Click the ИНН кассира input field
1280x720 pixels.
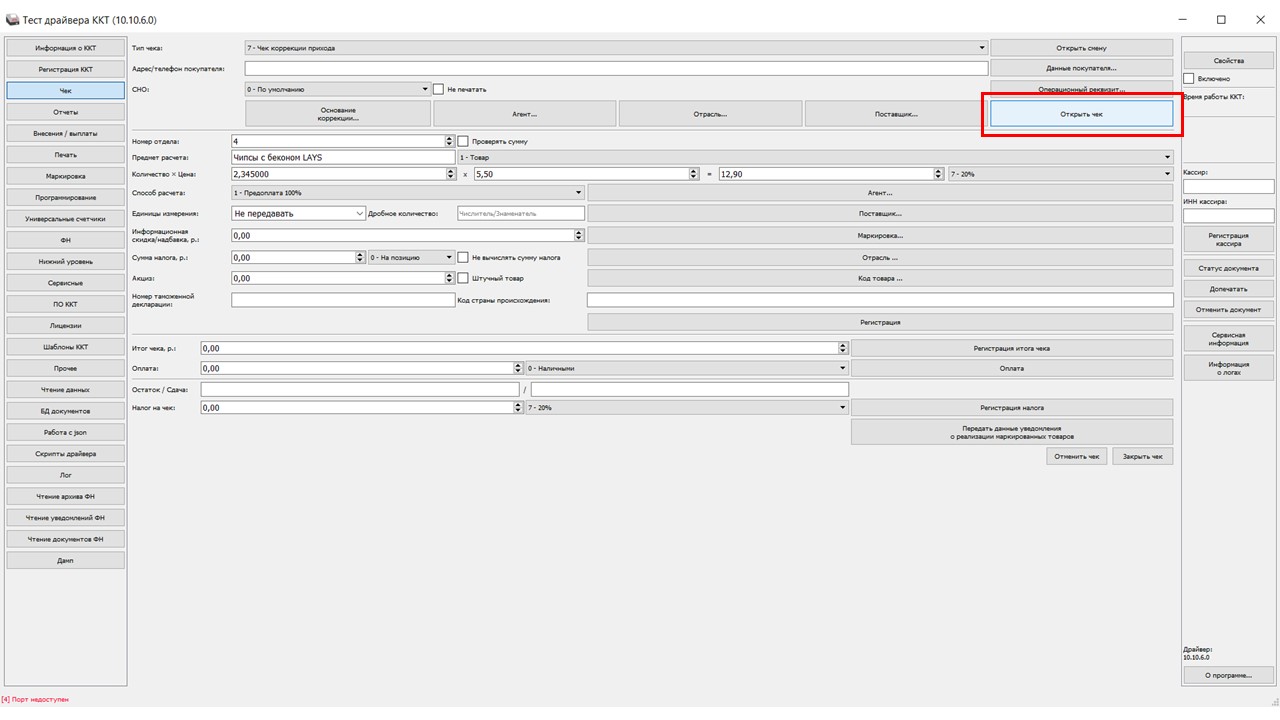pos(1228,216)
